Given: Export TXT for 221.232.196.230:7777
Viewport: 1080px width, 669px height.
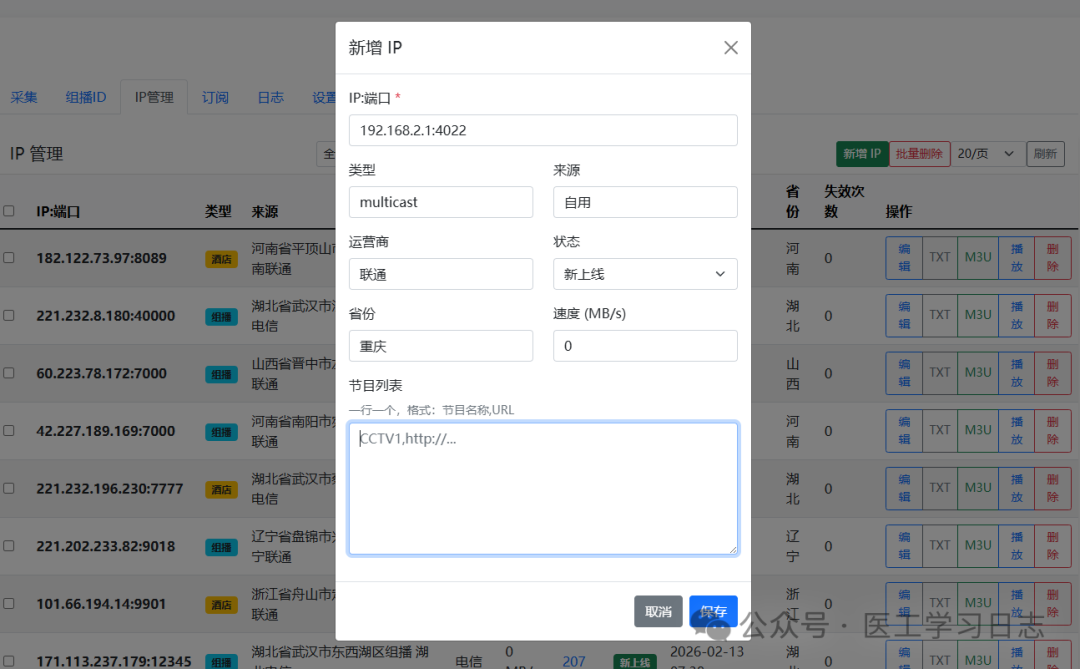Looking at the screenshot, I should click(x=939, y=488).
